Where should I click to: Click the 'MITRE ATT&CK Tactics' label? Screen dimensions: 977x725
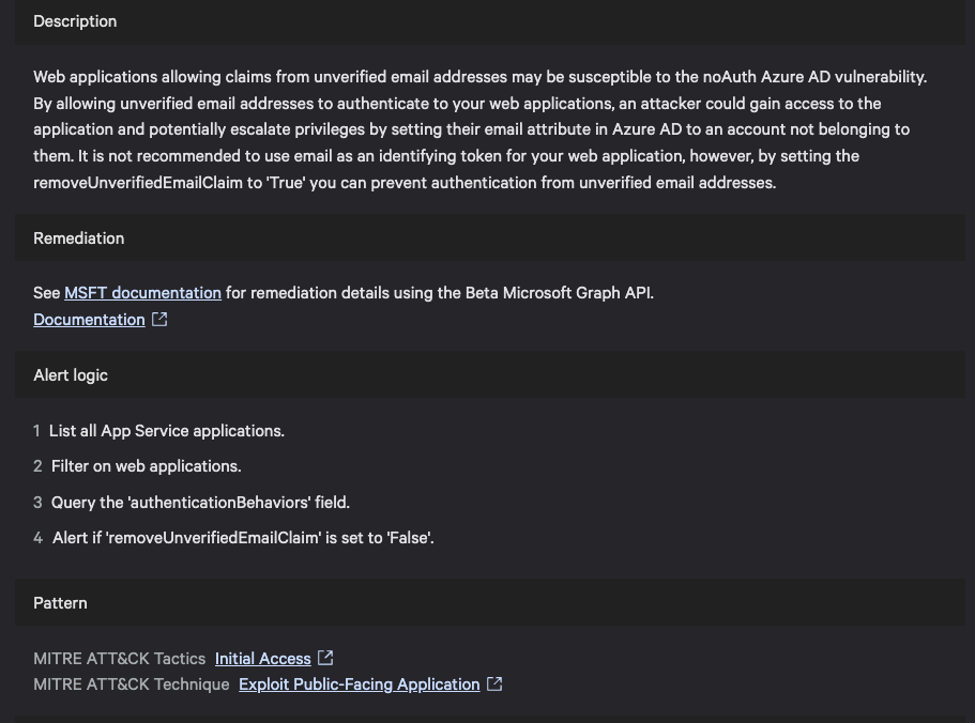coord(119,658)
